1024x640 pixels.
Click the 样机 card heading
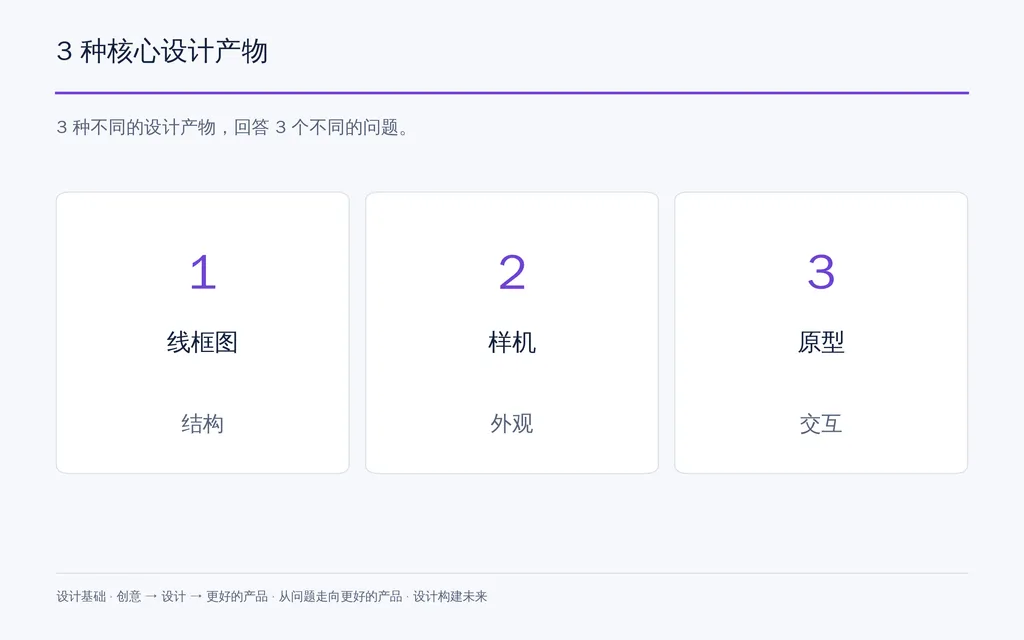point(512,342)
